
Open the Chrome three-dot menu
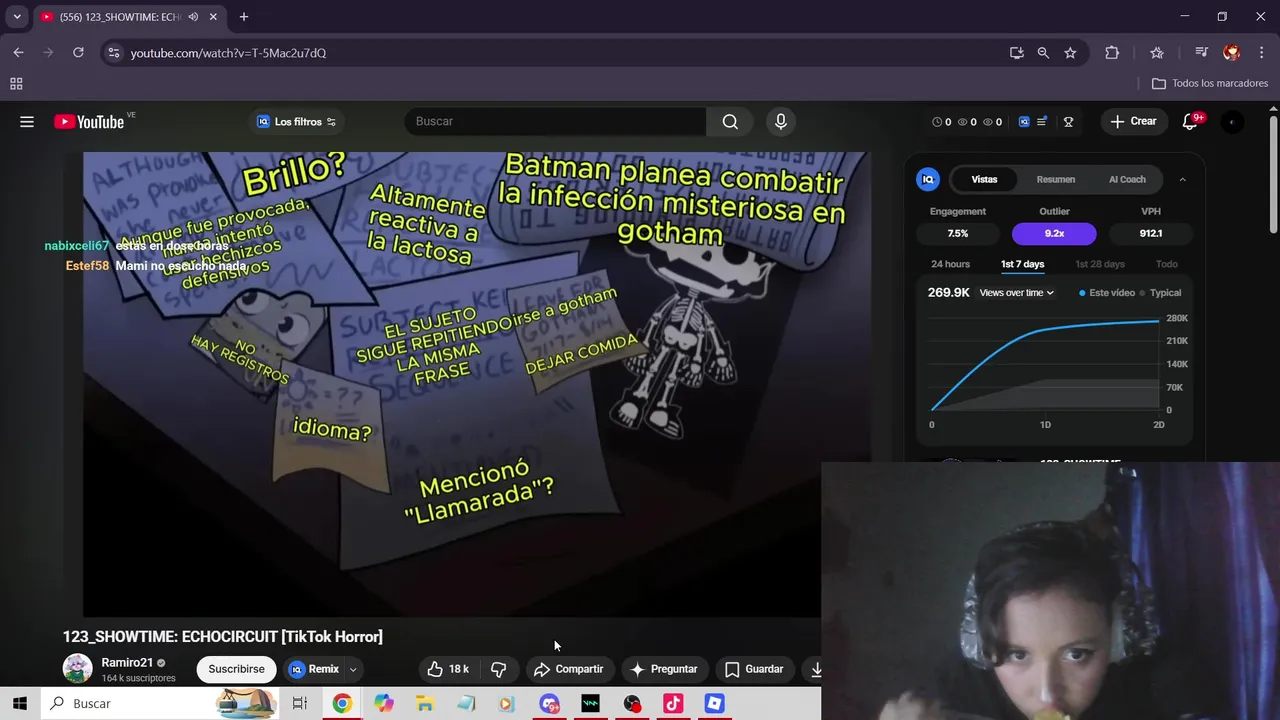tap(1261, 53)
